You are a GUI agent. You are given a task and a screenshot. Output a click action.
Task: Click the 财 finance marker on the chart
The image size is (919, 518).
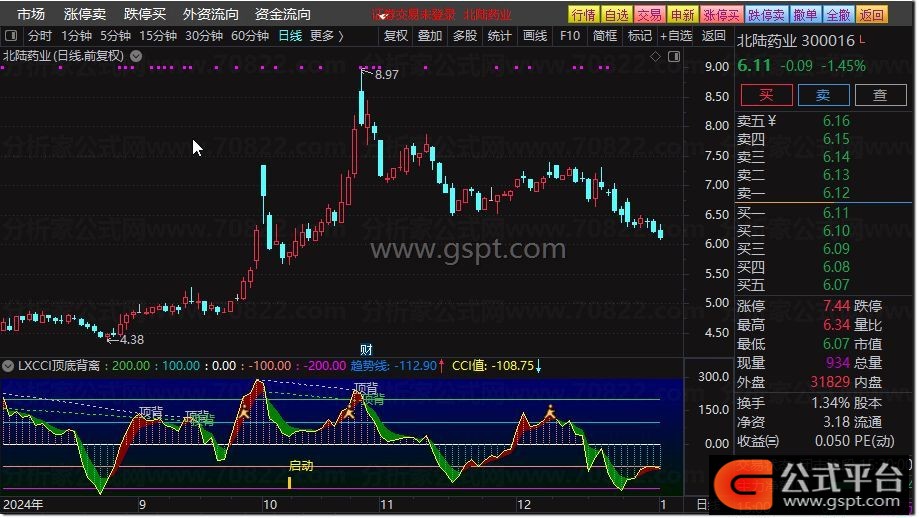click(366, 350)
